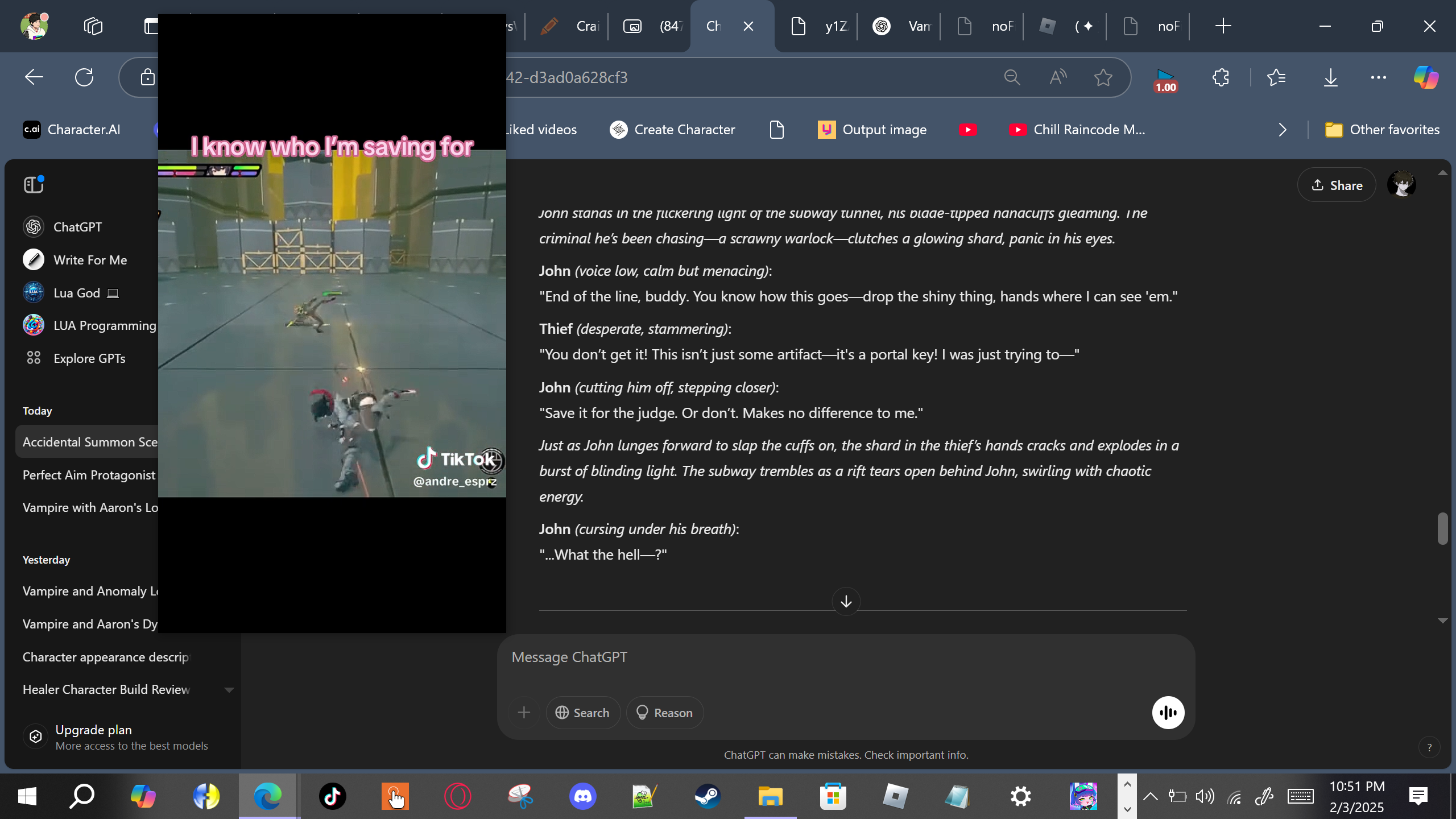Open the 1.00 video speed extension
This screenshot has width=1456, height=819.
(x=1165, y=80)
